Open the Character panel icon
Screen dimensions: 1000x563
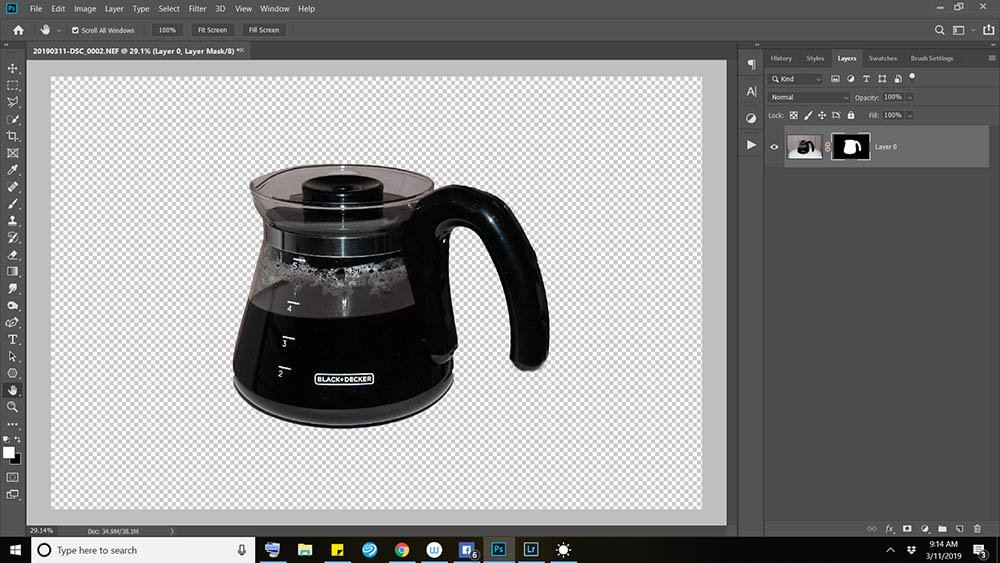pos(751,91)
